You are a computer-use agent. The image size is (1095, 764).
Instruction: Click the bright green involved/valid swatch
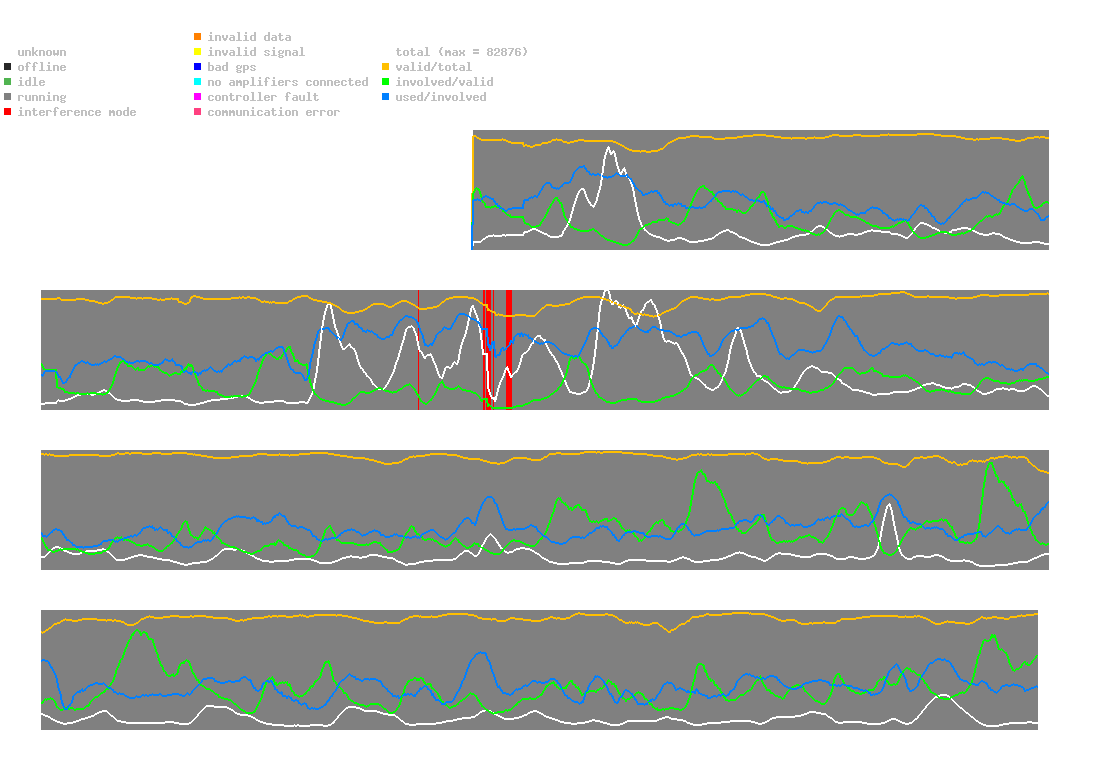tap(385, 82)
